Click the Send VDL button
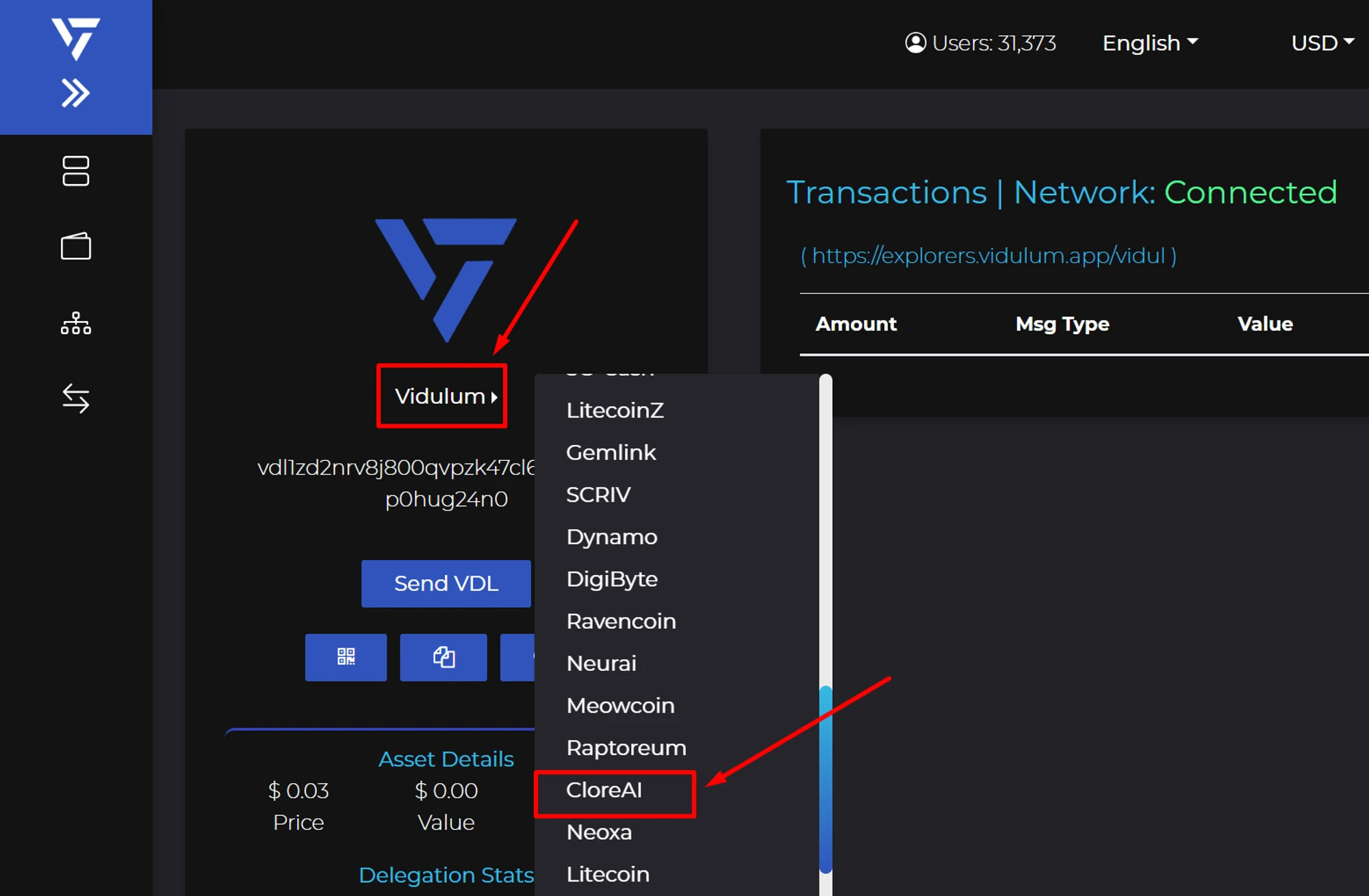 click(x=446, y=583)
